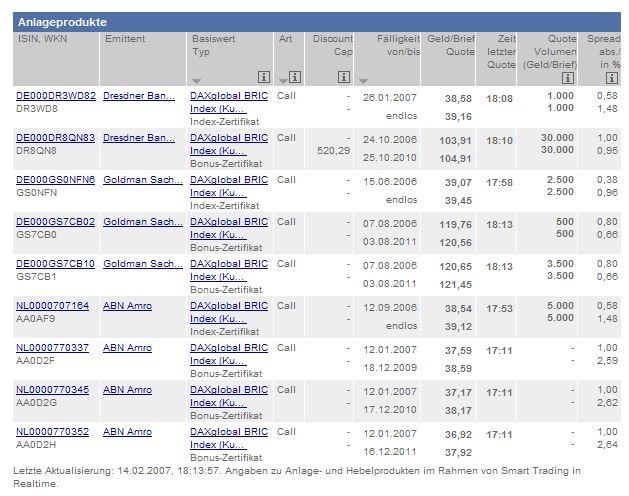Open DAXglobal BRIC Index link in DR8QN8 row
The height and width of the screenshot is (496, 629).
(x=229, y=144)
